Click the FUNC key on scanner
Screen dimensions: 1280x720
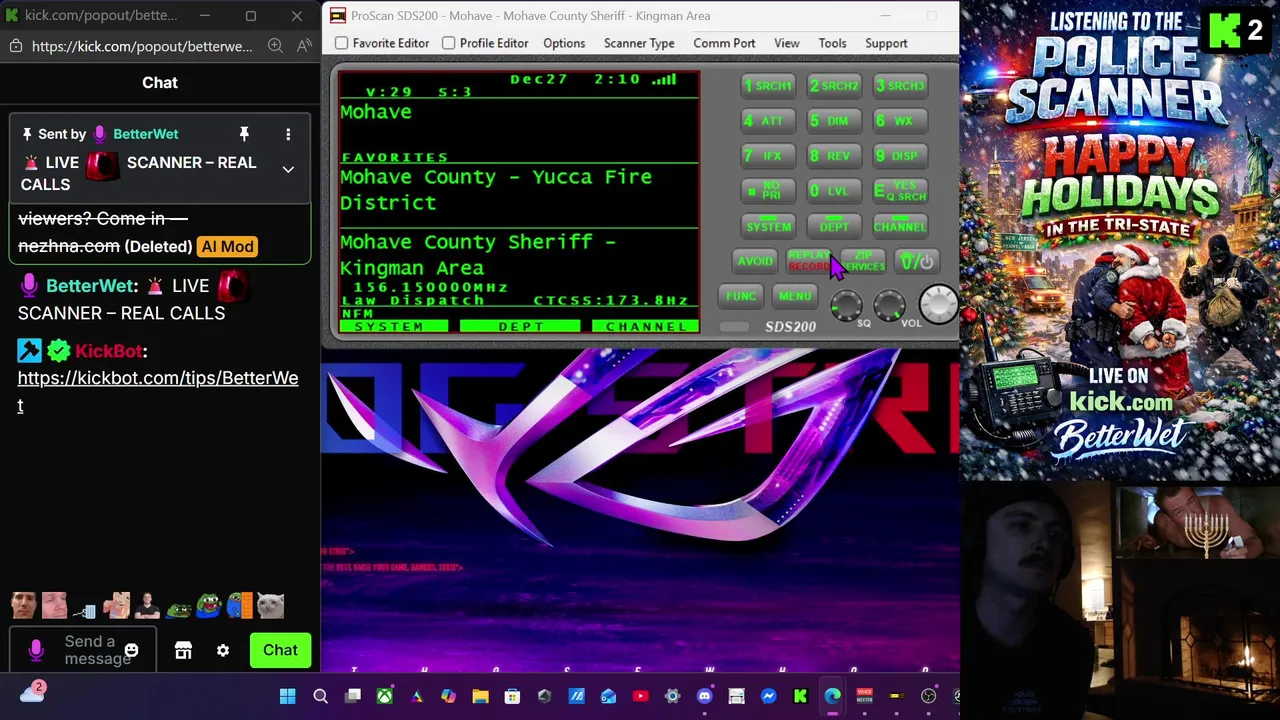(741, 296)
